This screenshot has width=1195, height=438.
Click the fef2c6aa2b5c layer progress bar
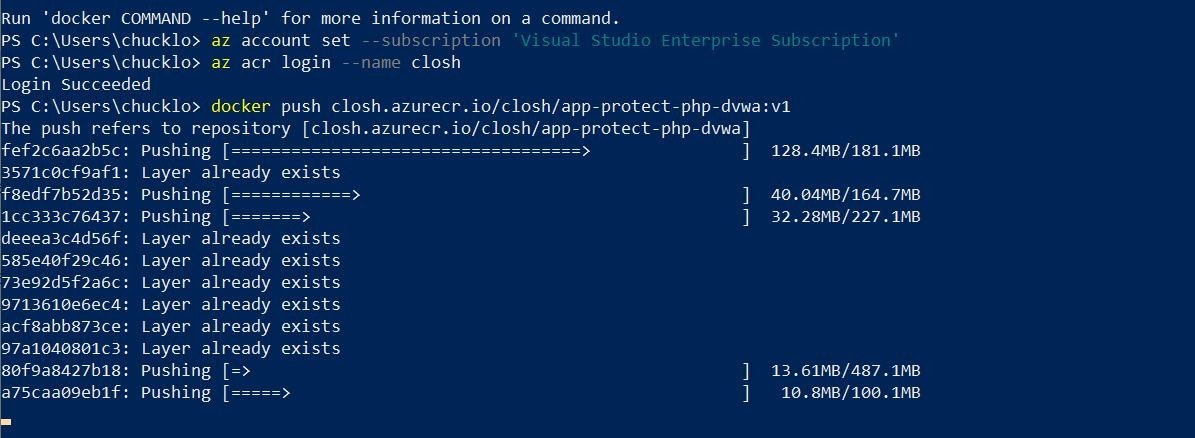(487, 151)
